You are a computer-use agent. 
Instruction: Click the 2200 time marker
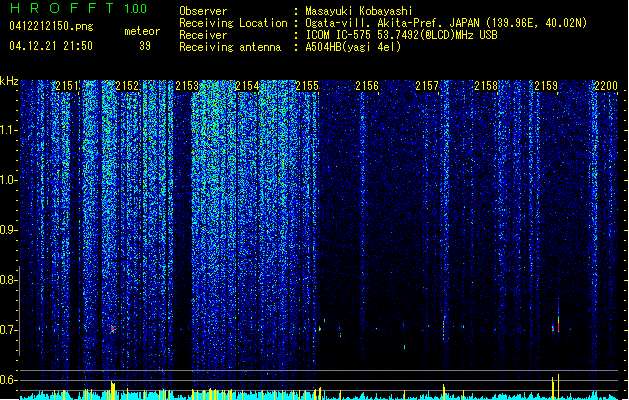point(606,86)
